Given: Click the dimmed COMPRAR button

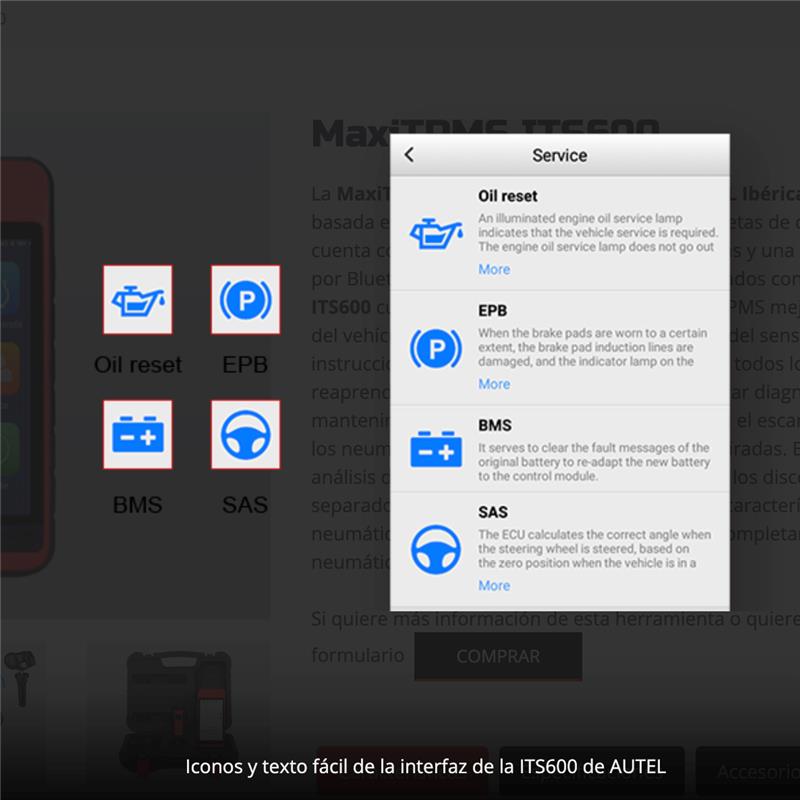Looking at the screenshot, I should point(498,656).
